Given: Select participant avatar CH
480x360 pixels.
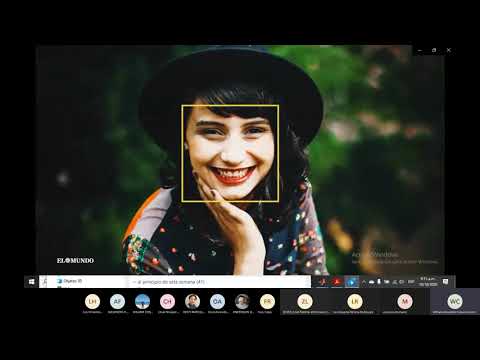Looking at the screenshot, I should click(x=167, y=301).
